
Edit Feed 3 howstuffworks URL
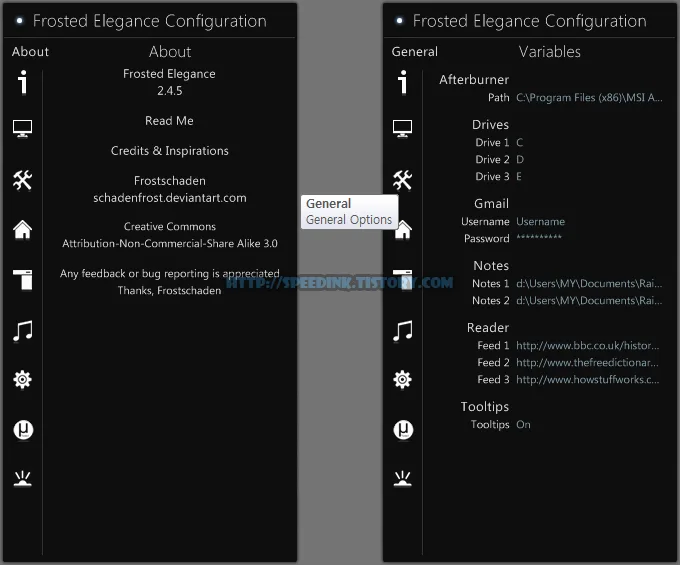[x=588, y=379]
